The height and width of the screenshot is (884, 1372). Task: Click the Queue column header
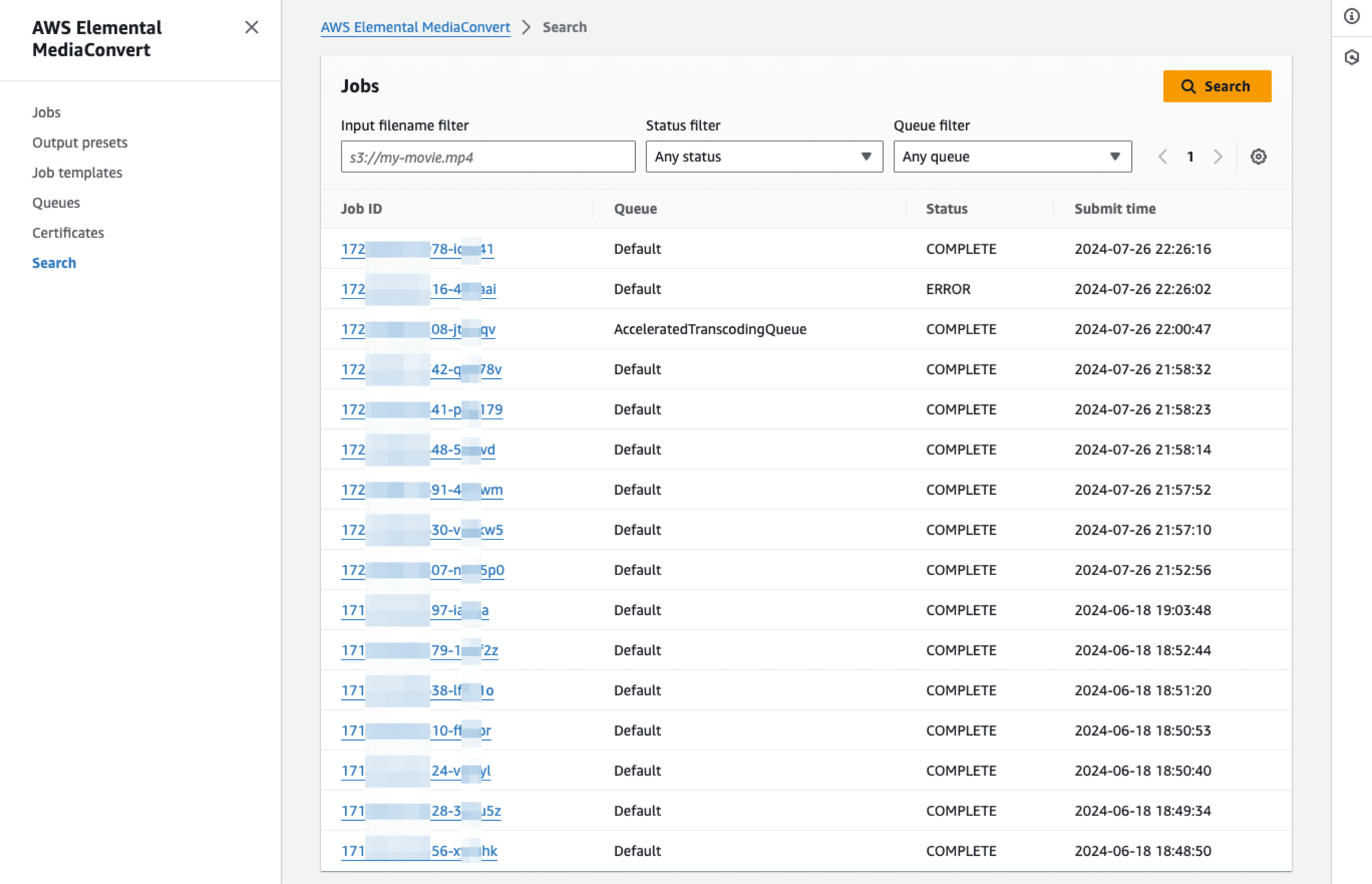[635, 209]
